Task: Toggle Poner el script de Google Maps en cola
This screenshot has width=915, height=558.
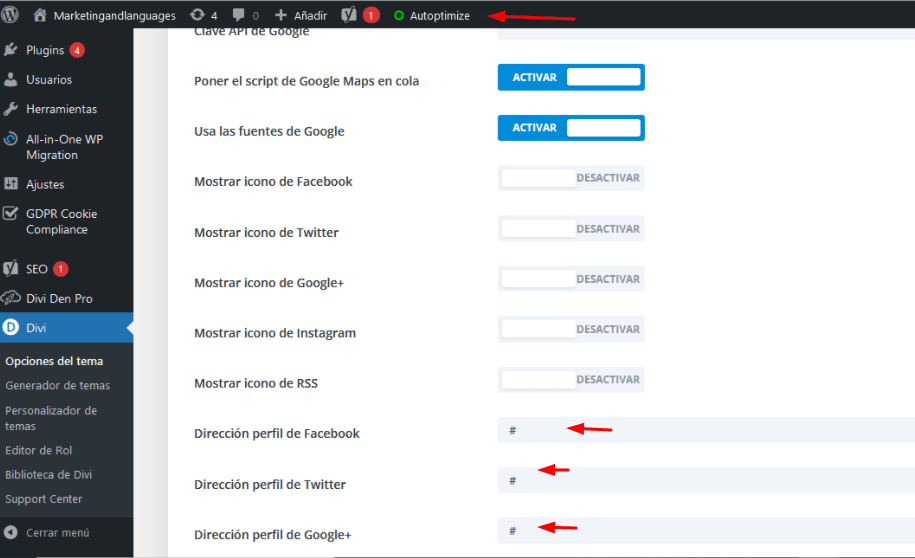Action: click(571, 77)
